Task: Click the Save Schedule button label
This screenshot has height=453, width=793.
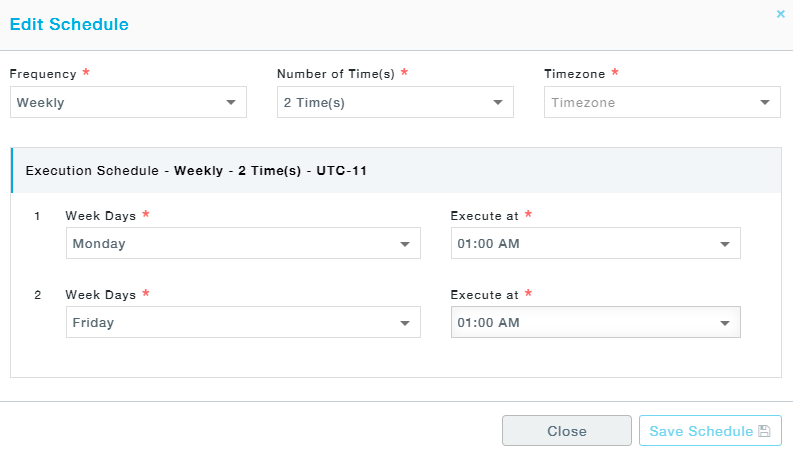Action: pyautogui.click(x=701, y=431)
